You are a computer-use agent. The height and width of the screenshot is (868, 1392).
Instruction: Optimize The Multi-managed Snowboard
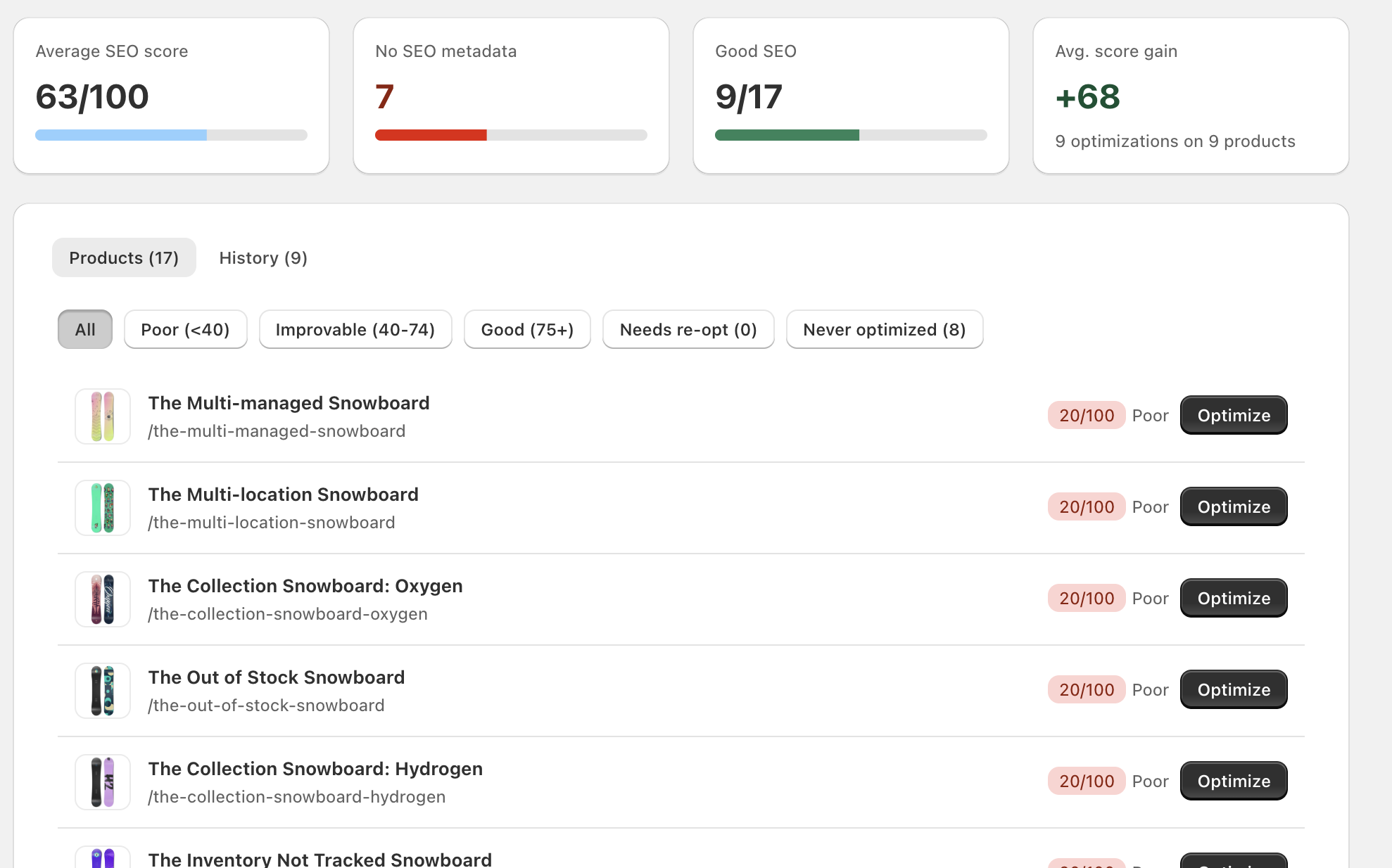coord(1234,415)
